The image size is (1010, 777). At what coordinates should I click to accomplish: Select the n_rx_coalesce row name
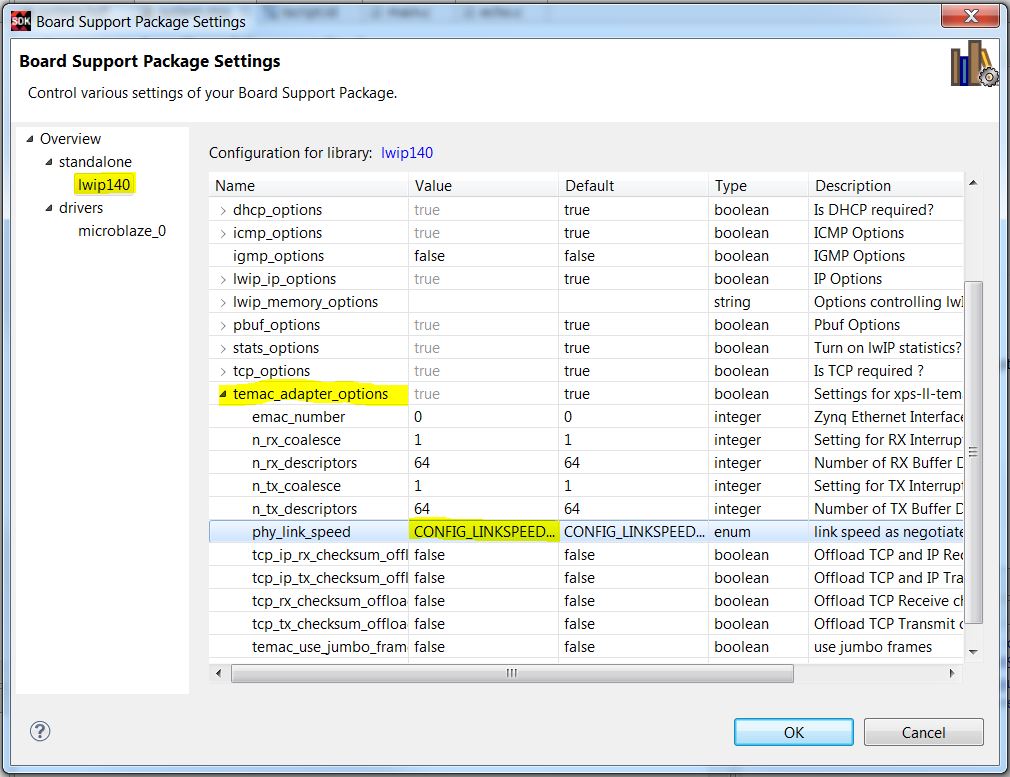click(296, 440)
